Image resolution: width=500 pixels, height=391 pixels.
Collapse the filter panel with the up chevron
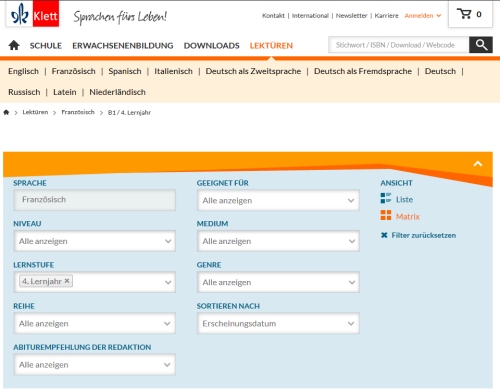pyautogui.click(x=478, y=164)
